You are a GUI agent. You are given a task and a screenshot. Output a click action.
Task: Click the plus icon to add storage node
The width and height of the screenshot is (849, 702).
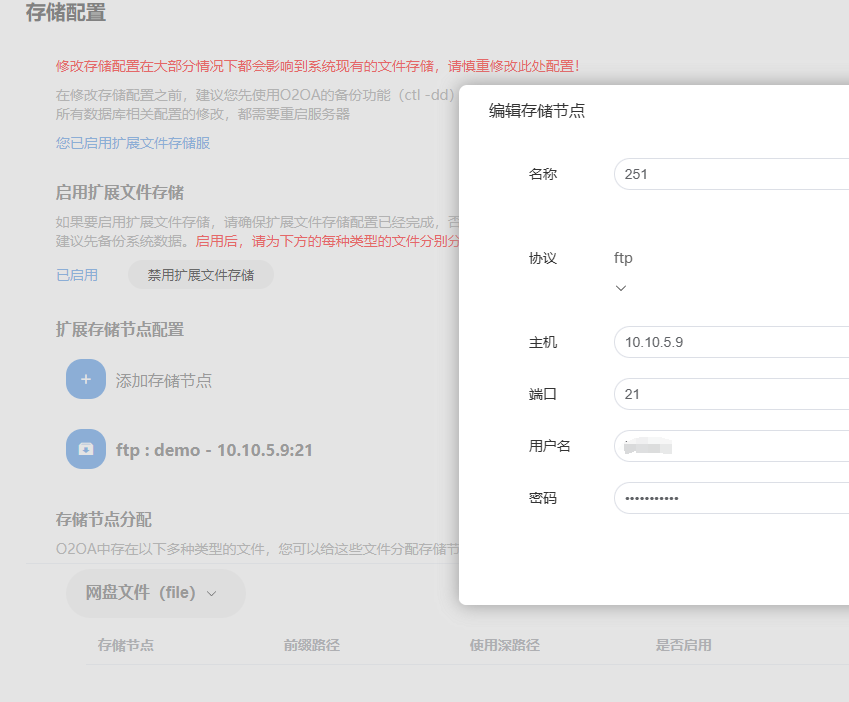85,380
